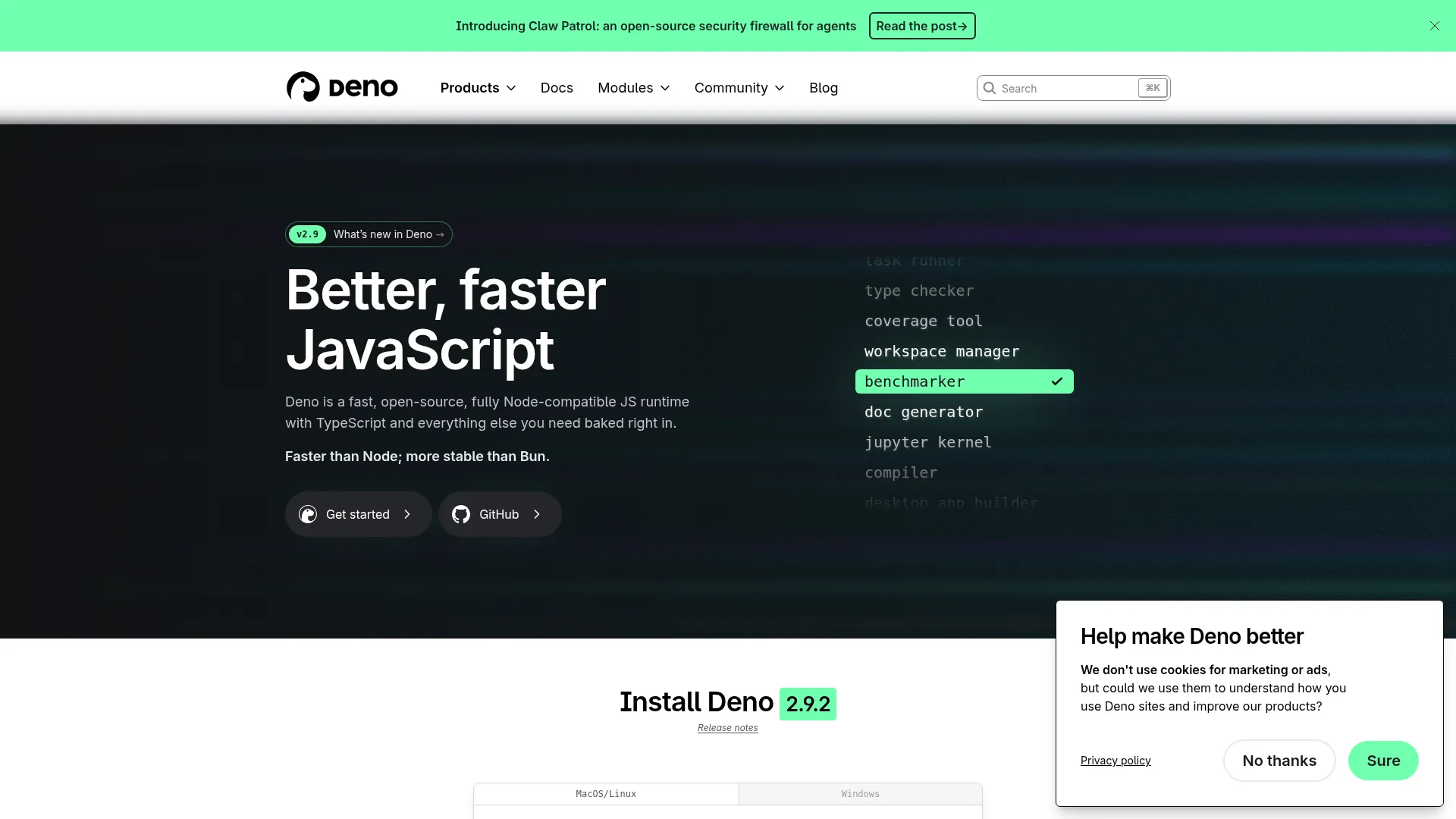Open the Docs page
This screenshot has height=819, width=1456.
tap(557, 88)
